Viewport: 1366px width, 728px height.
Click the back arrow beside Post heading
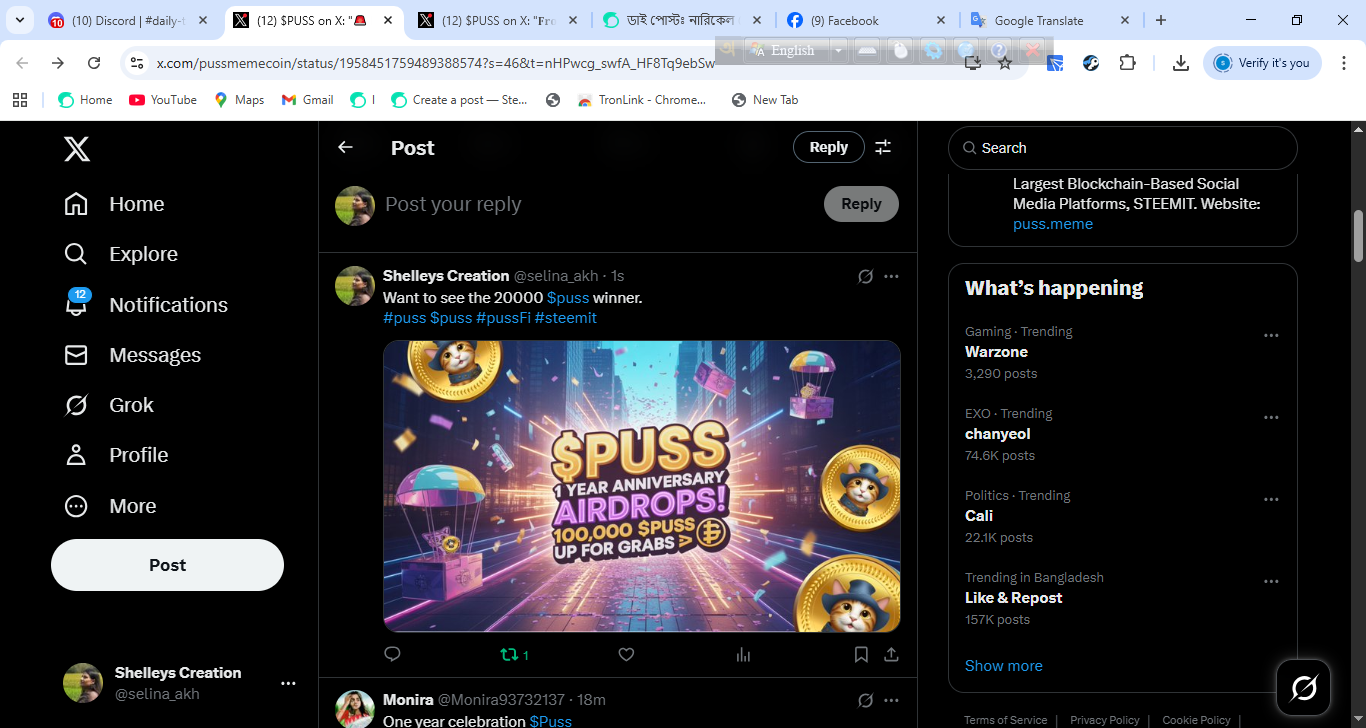click(x=345, y=148)
